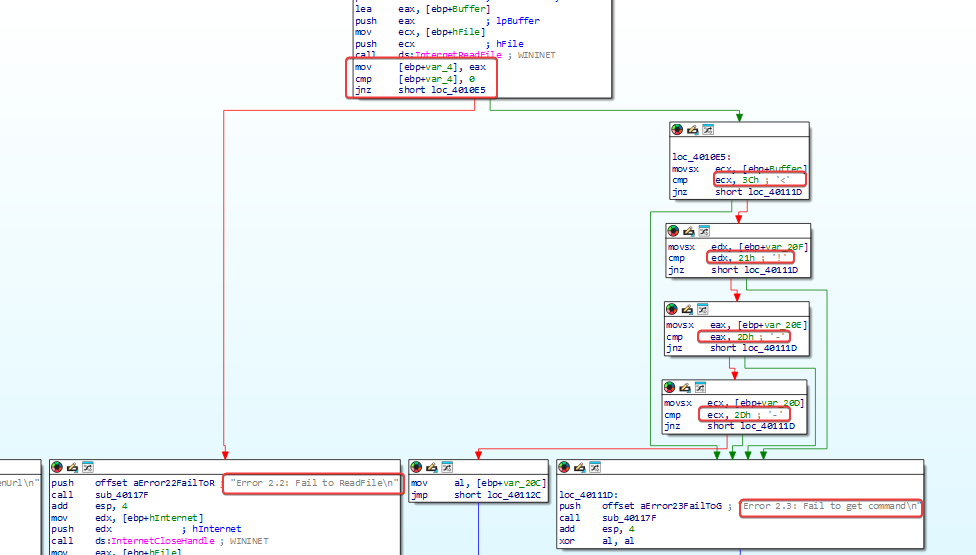Screen dimensions: 976x555
Task: Click the 'cmp [ebp+var_4], 0' line
Action: coord(415,79)
